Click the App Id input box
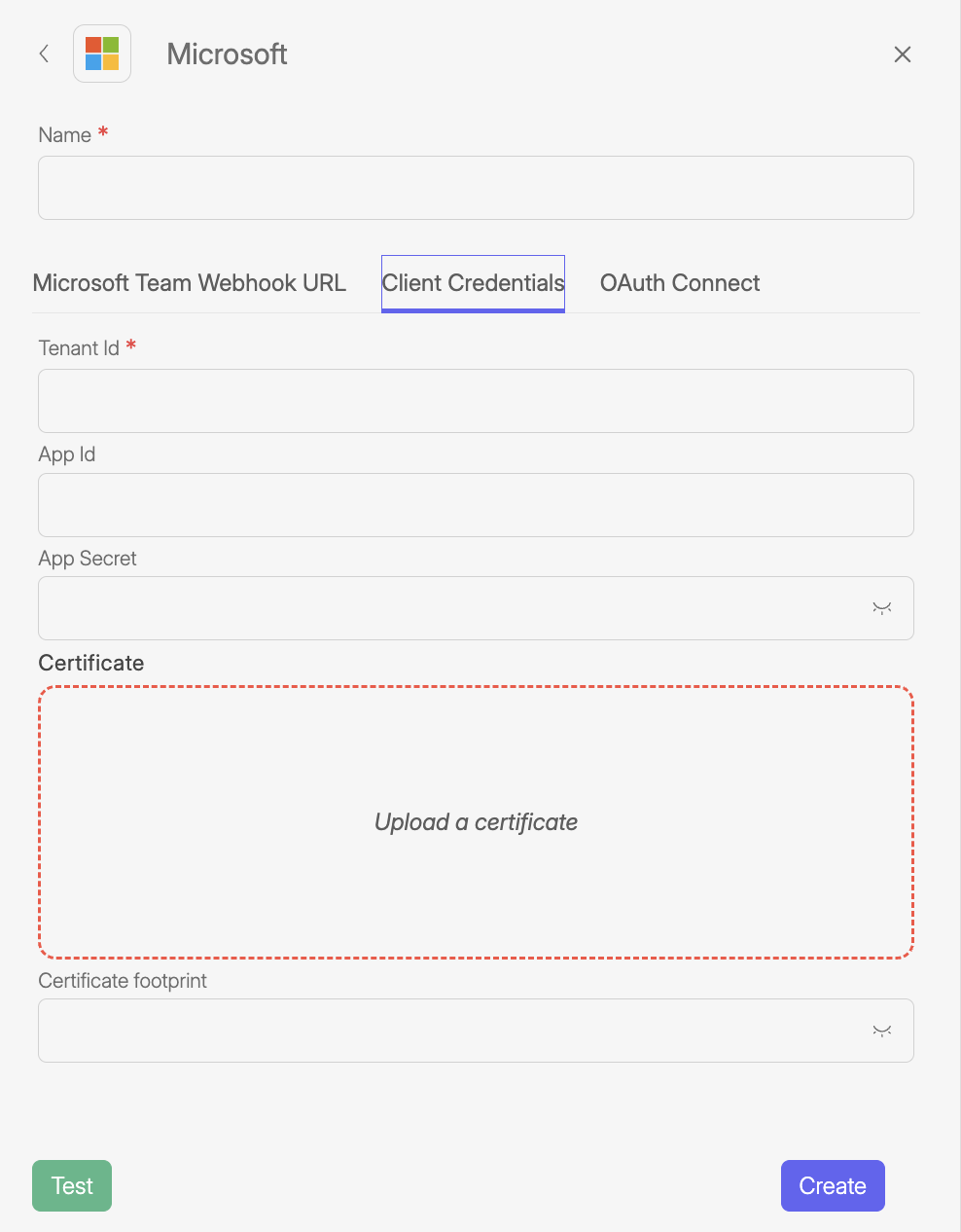The image size is (961, 1232). [x=476, y=504]
